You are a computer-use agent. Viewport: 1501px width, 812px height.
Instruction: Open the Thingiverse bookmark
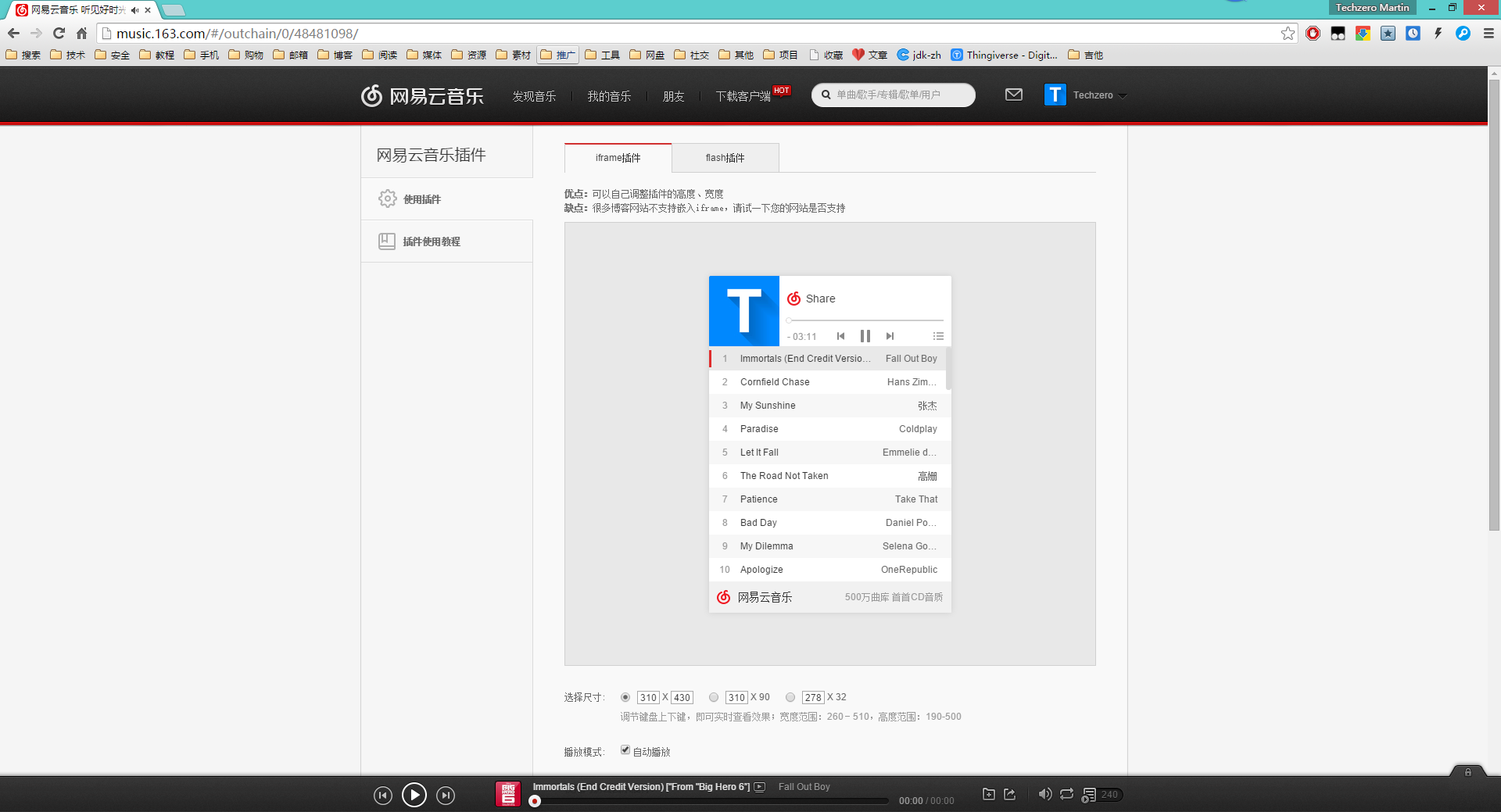[1004, 55]
